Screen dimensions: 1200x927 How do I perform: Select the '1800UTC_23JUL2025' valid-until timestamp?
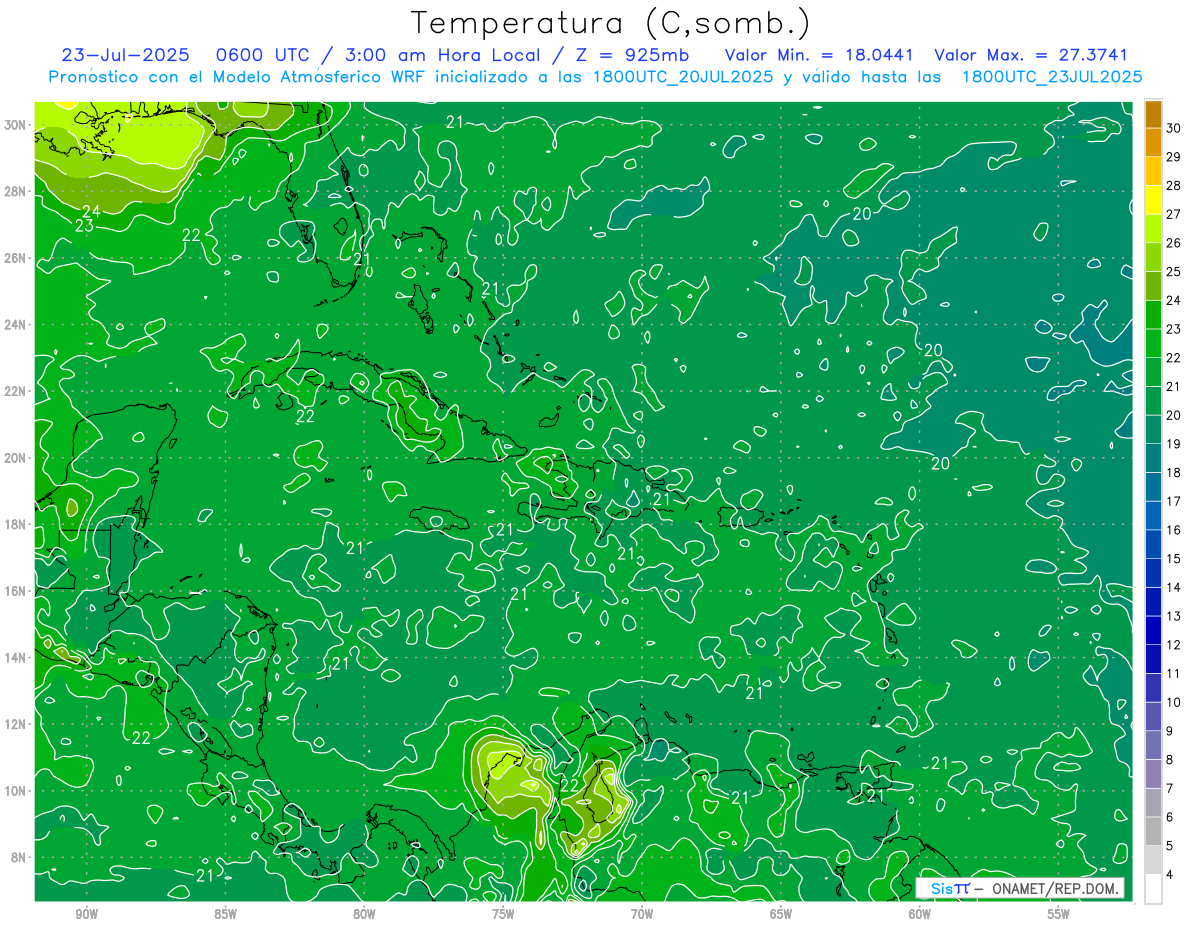[1052, 77]
